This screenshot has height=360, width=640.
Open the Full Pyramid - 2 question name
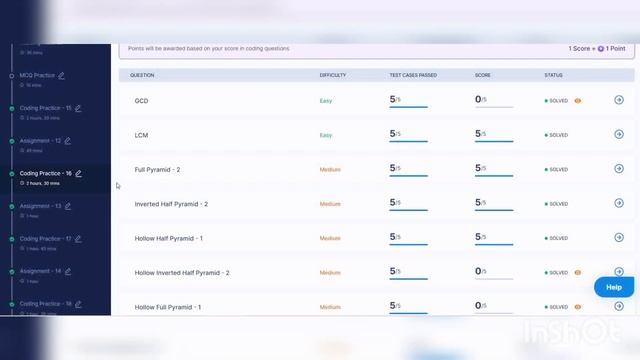(157, 169)
